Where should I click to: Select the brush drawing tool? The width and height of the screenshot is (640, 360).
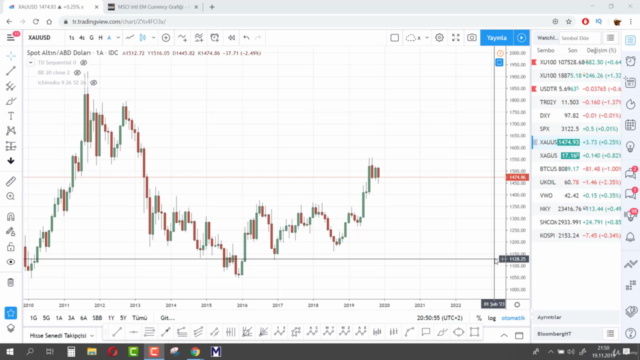click(11, 101)
